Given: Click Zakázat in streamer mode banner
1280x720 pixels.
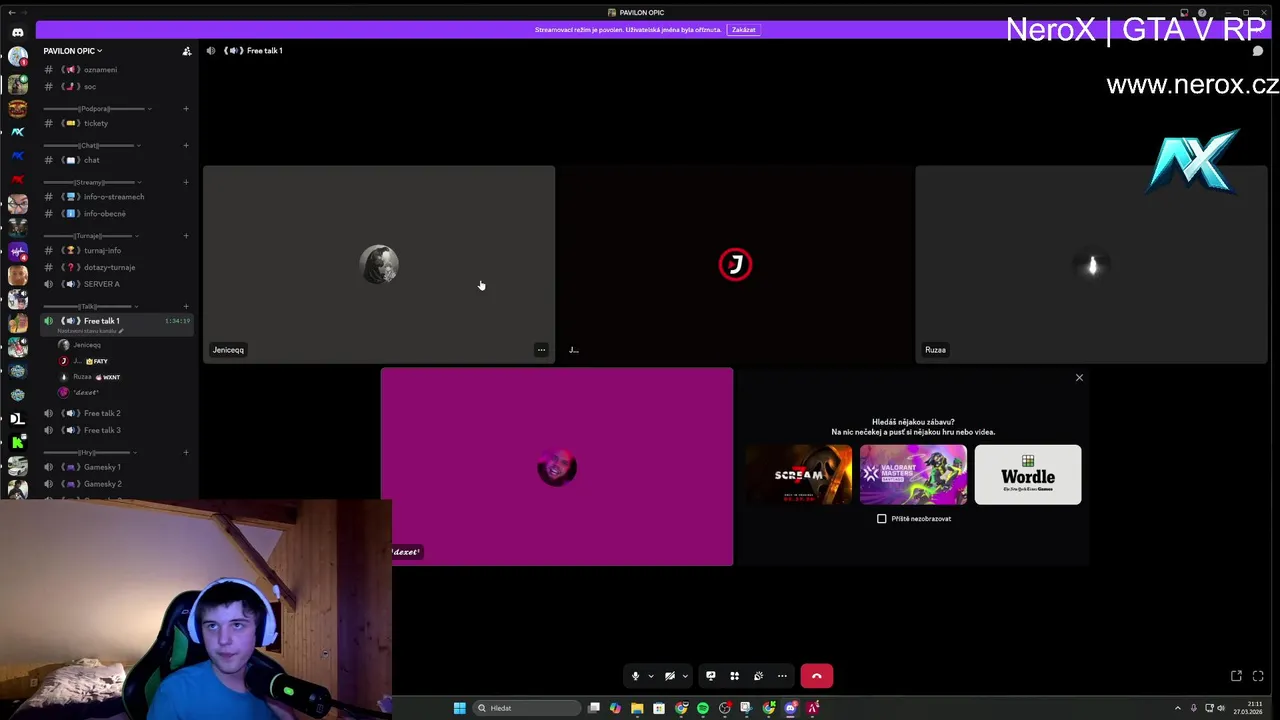Looking at the screenshot, I should (743, 30).
